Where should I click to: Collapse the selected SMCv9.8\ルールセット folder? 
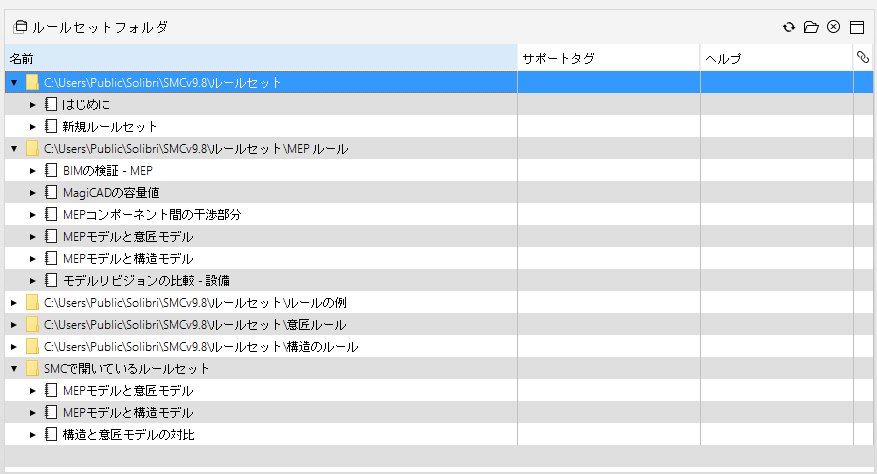click(x=14, y=83)
